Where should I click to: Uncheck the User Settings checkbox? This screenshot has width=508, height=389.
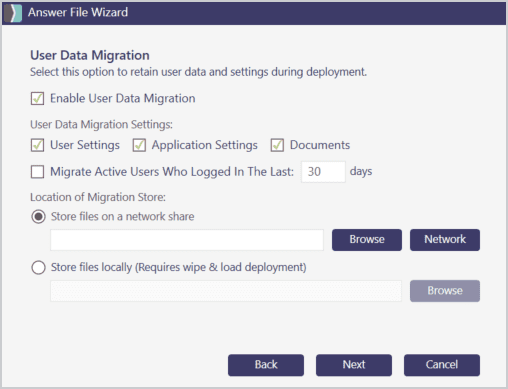(37, 145)
